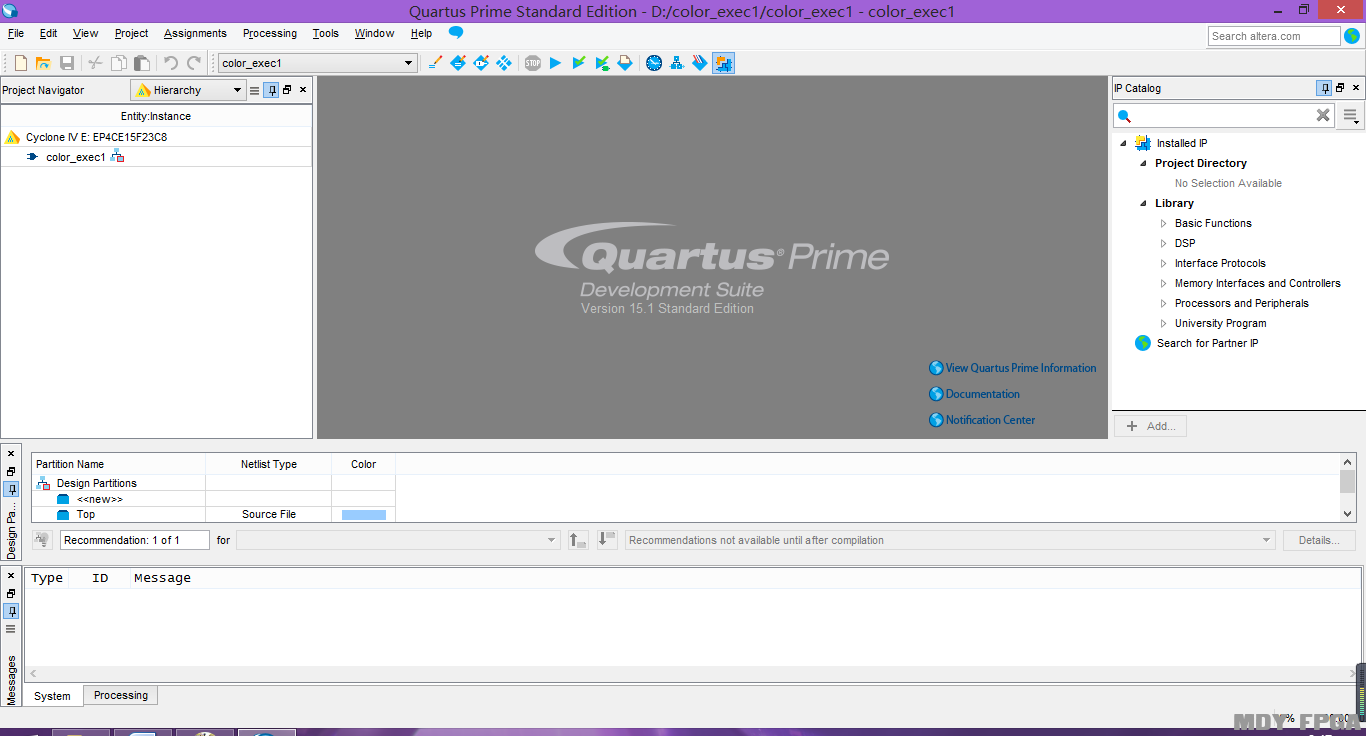Image resolution: width=1366 pixels, height=736 pixels.
Task: Toggle the highlighted puzzle-piece toolbar icon
Action: tap(723, 63)
